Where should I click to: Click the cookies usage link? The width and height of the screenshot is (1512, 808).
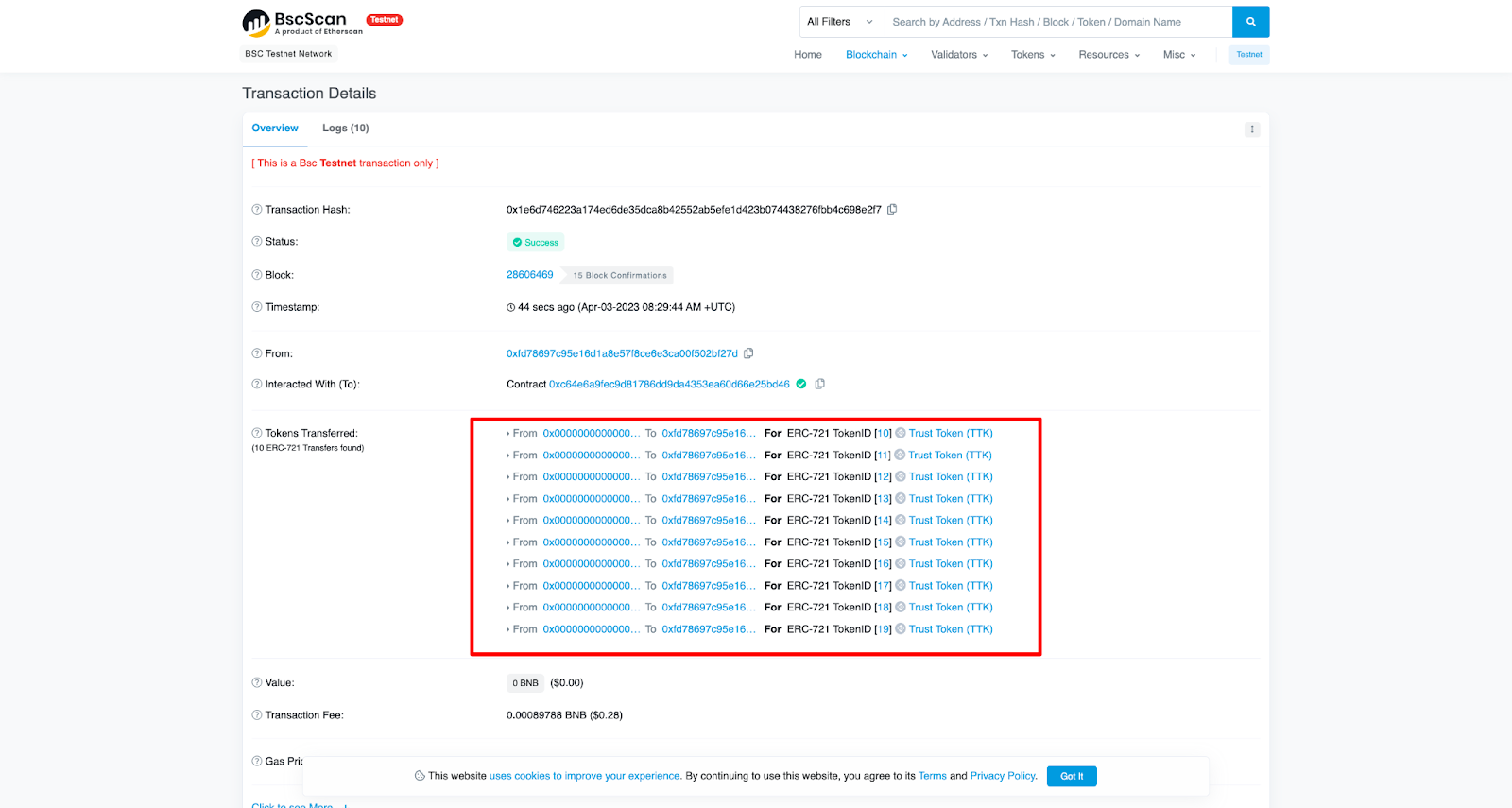pyautogui.click(x=585, y=776)
